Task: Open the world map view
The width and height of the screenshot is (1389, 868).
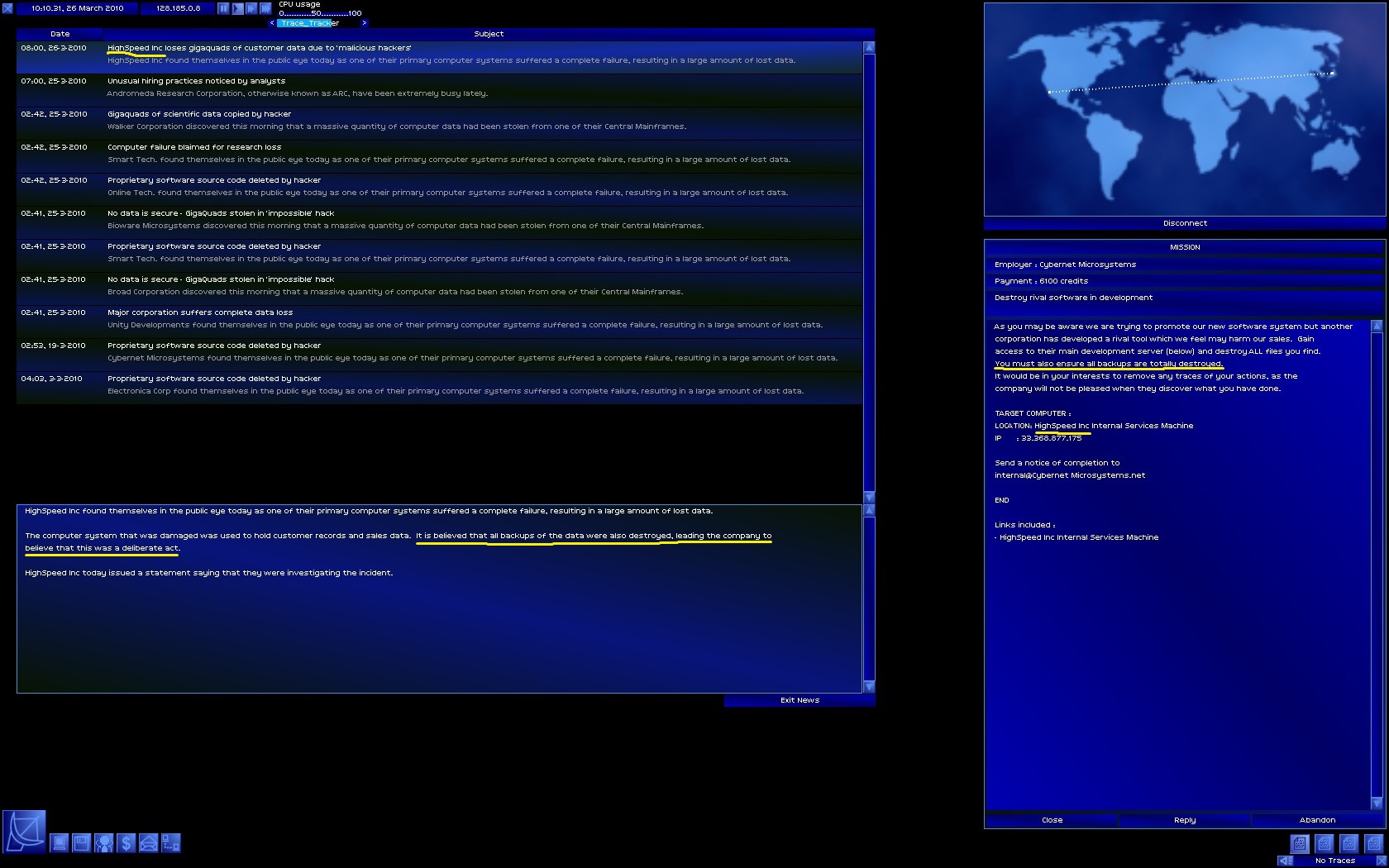Action: click(x=1185, y=109)
